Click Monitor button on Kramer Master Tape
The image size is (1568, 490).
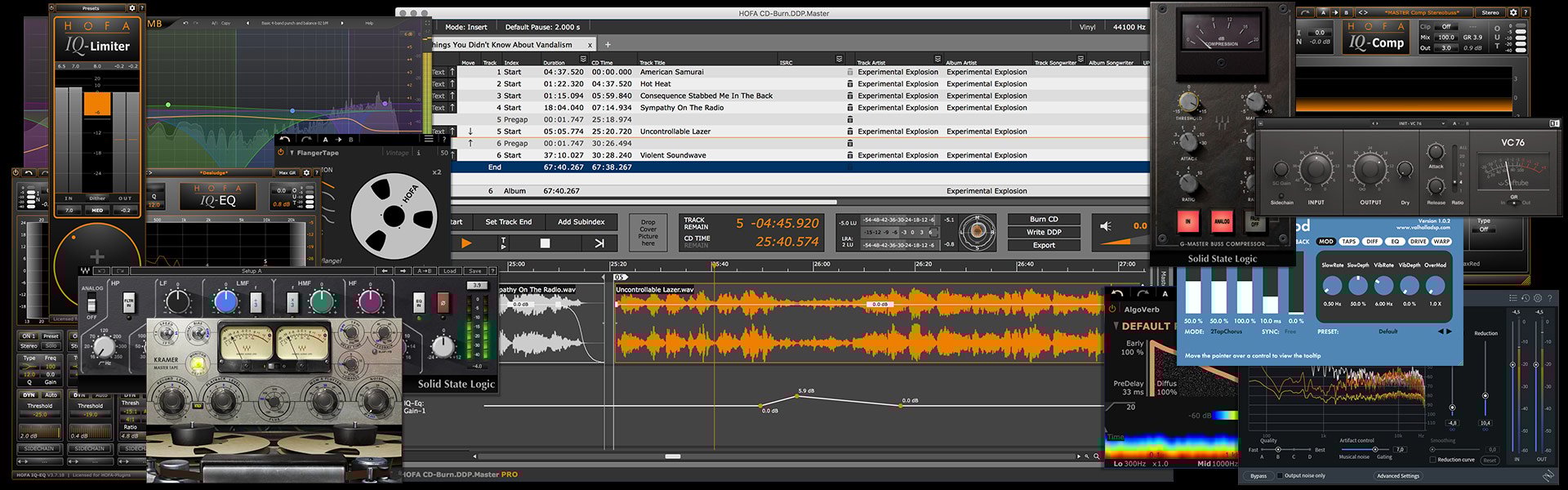tap(196, 363)
